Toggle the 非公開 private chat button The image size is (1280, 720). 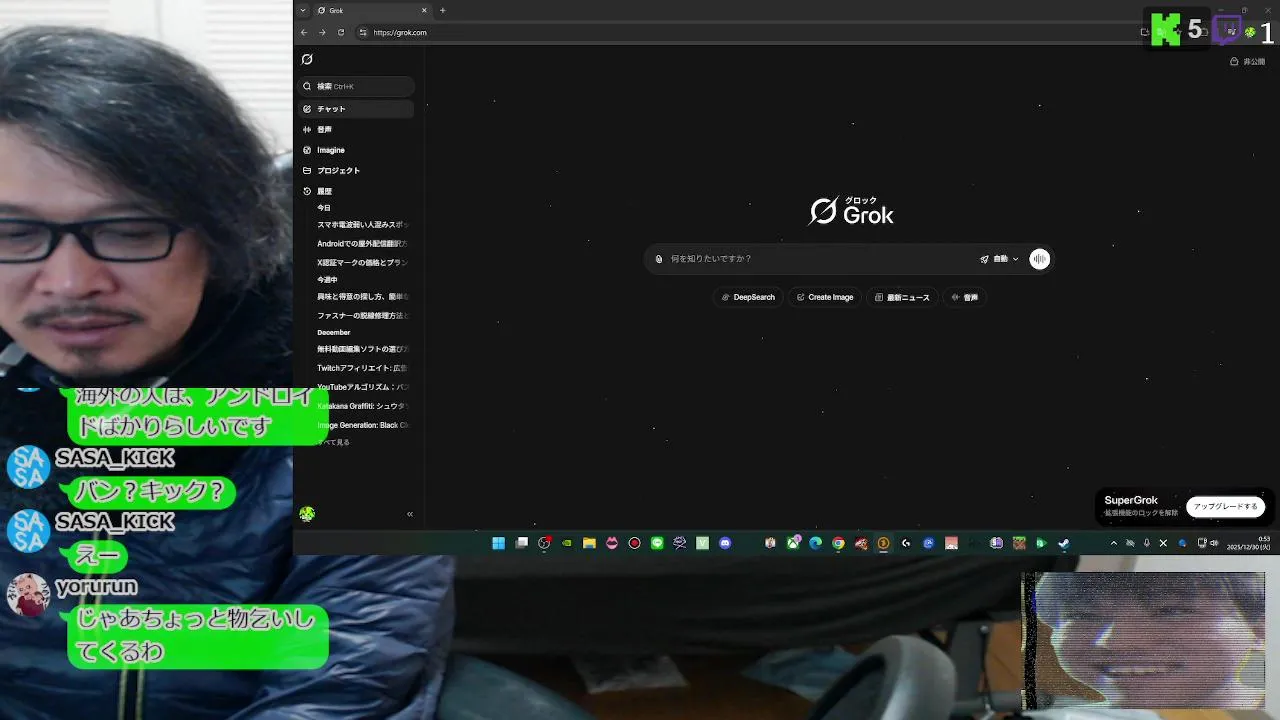pyautogui.click(x=1247, y=62)
